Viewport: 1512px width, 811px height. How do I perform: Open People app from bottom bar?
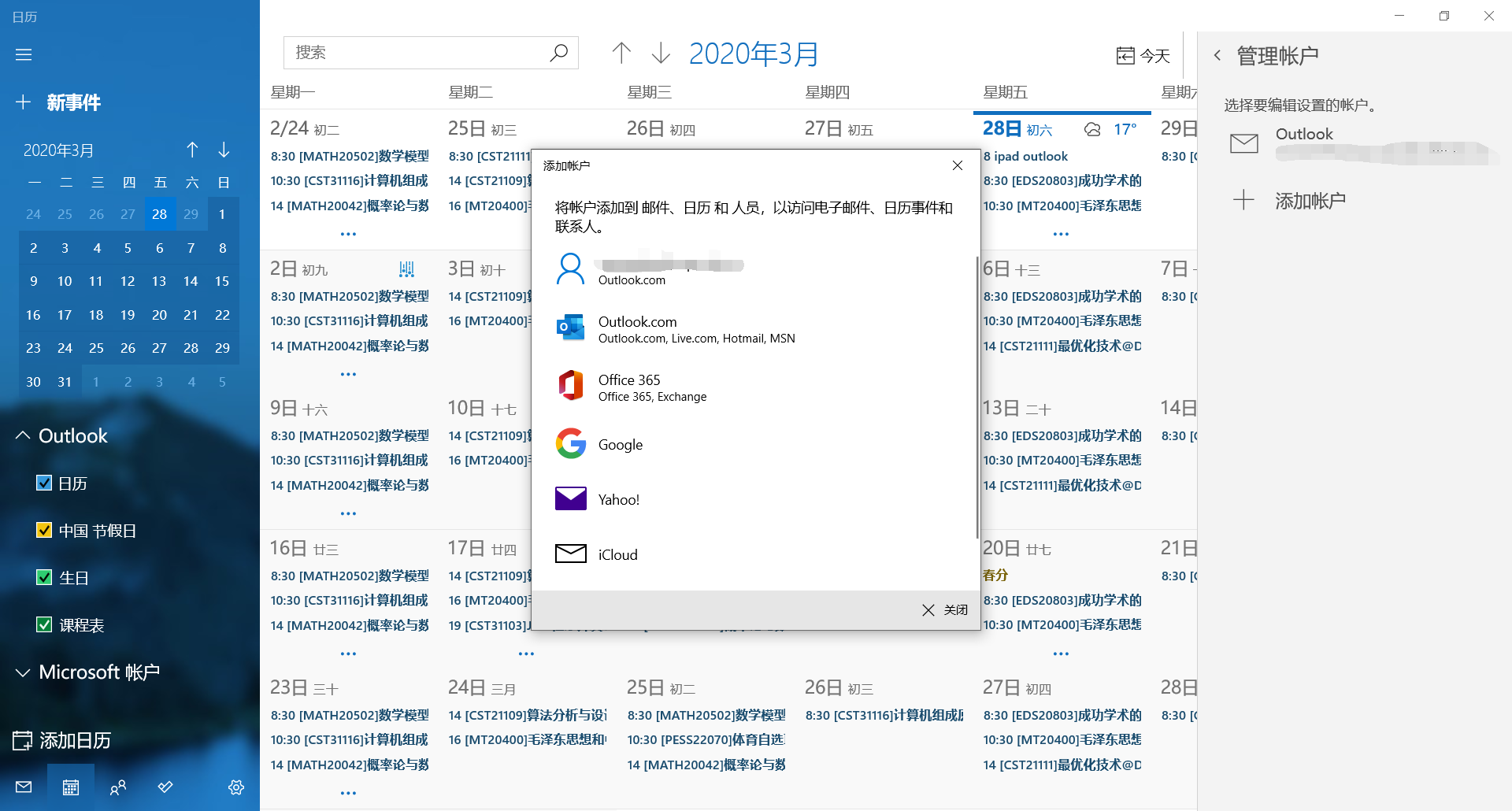(x=118, y=787)
